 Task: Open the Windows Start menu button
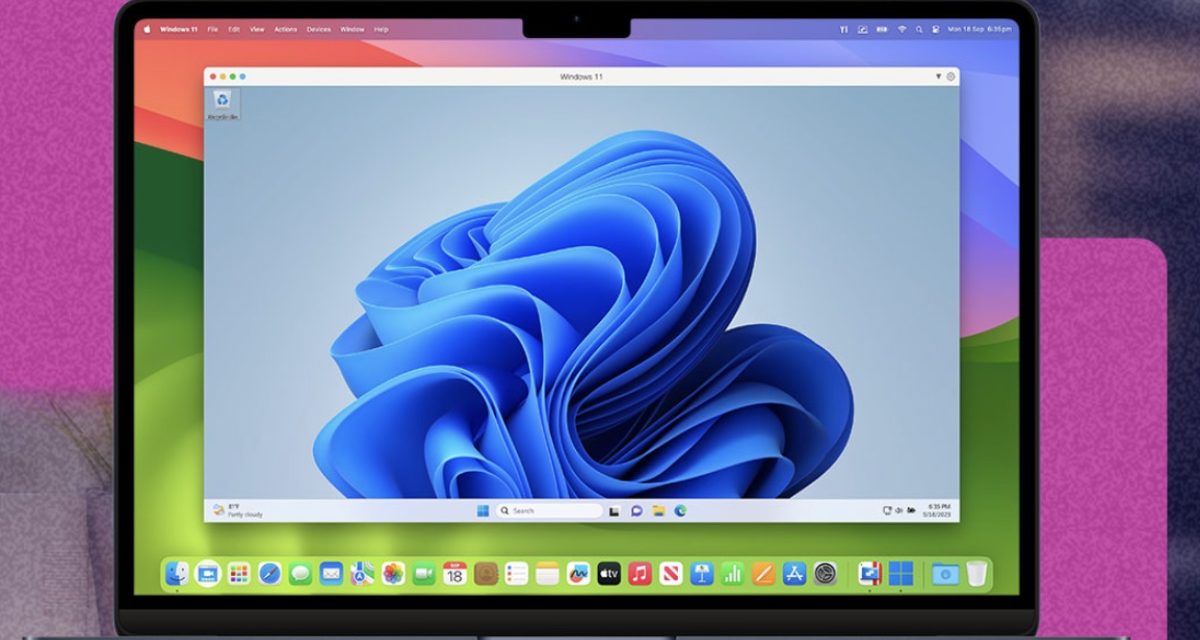[x=483, y=511]
